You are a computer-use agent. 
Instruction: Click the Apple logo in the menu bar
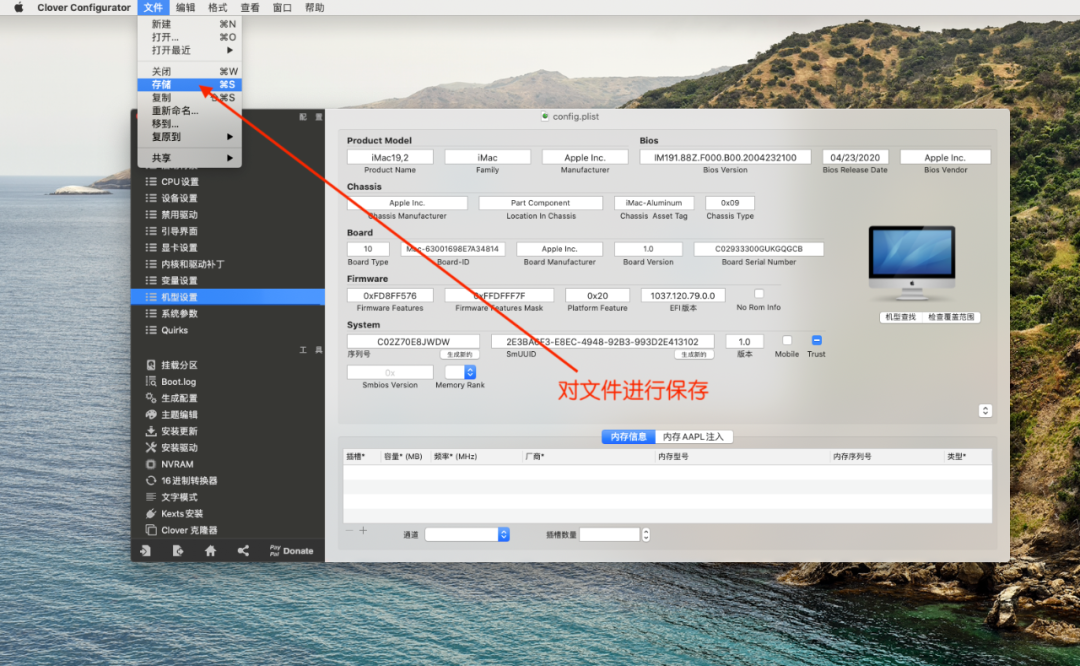coord(19,8)
